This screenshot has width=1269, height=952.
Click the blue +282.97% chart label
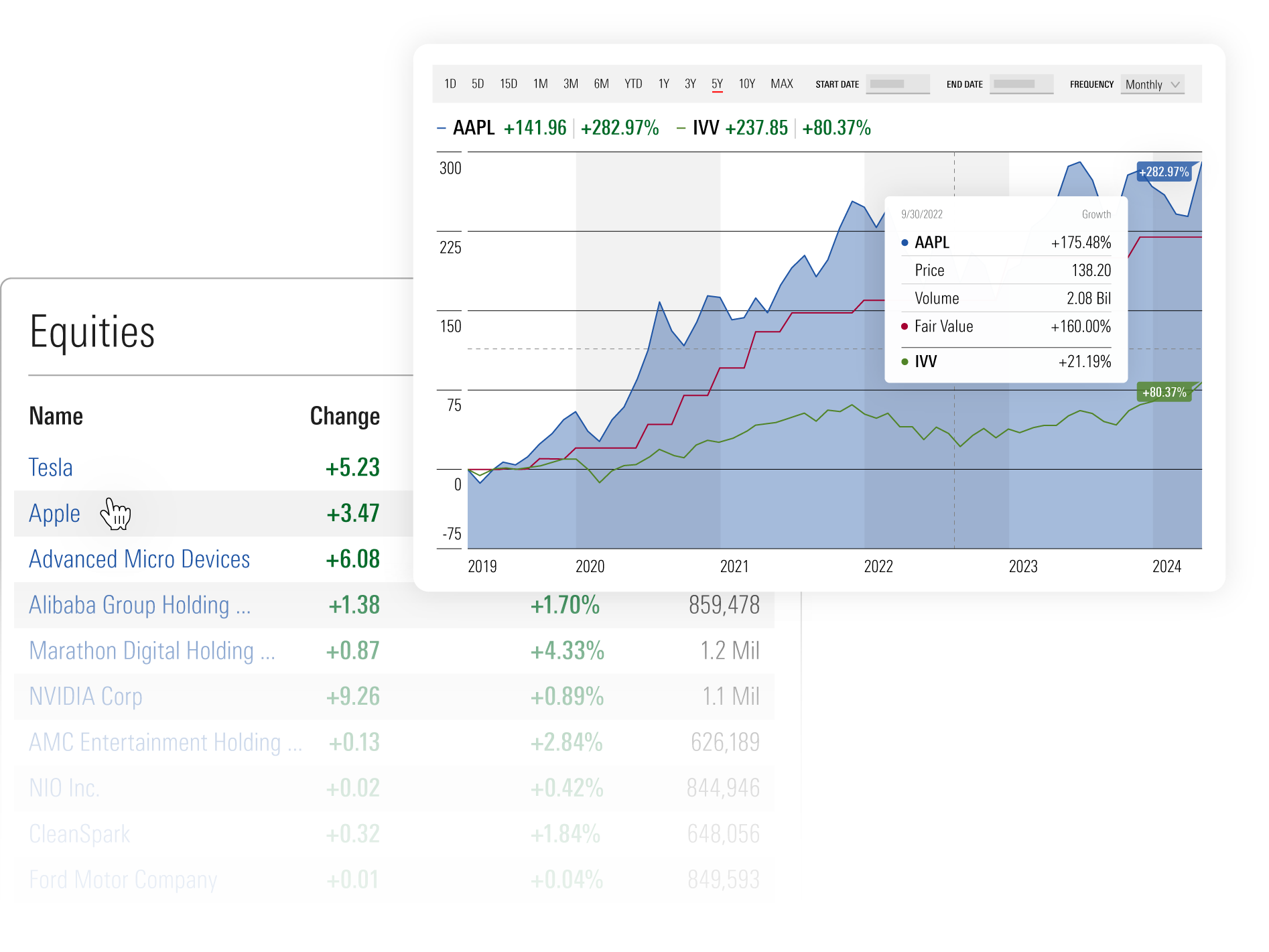[1164, 172]
